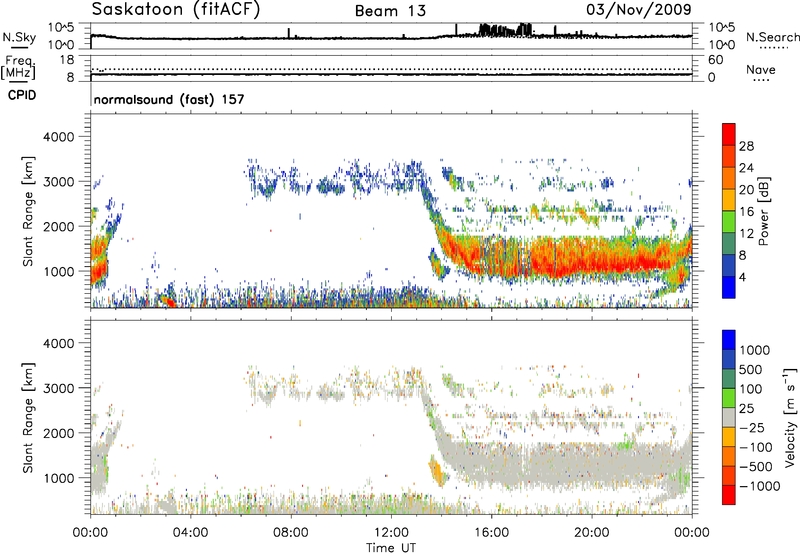Viewport: 800px width, 554px height.
Task: Click the '18' frequency axis tick
Action: (x=67, y=60)
